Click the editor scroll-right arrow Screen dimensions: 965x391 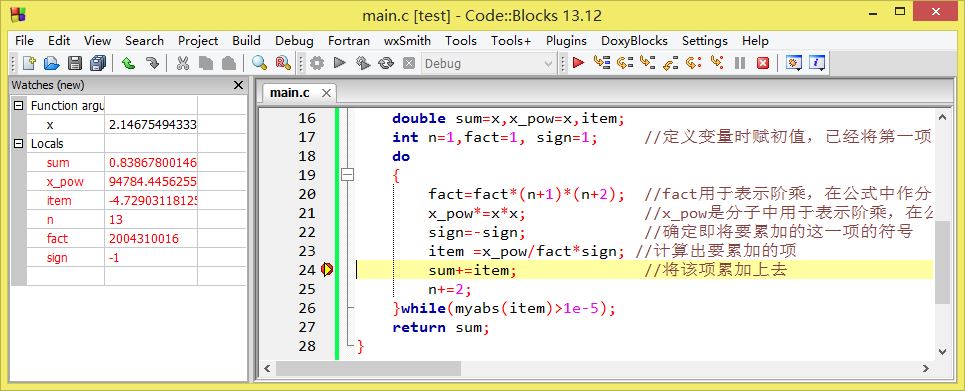[926, 368]
